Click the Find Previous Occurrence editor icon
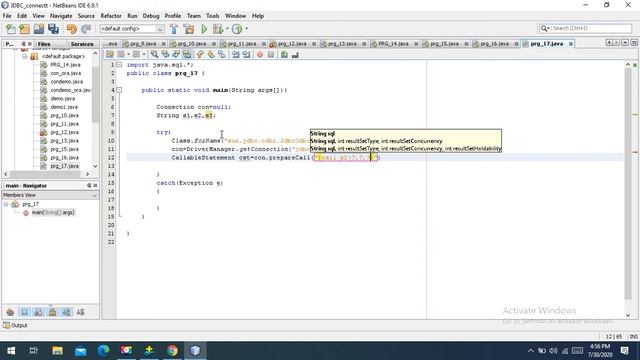 (165, 54)
